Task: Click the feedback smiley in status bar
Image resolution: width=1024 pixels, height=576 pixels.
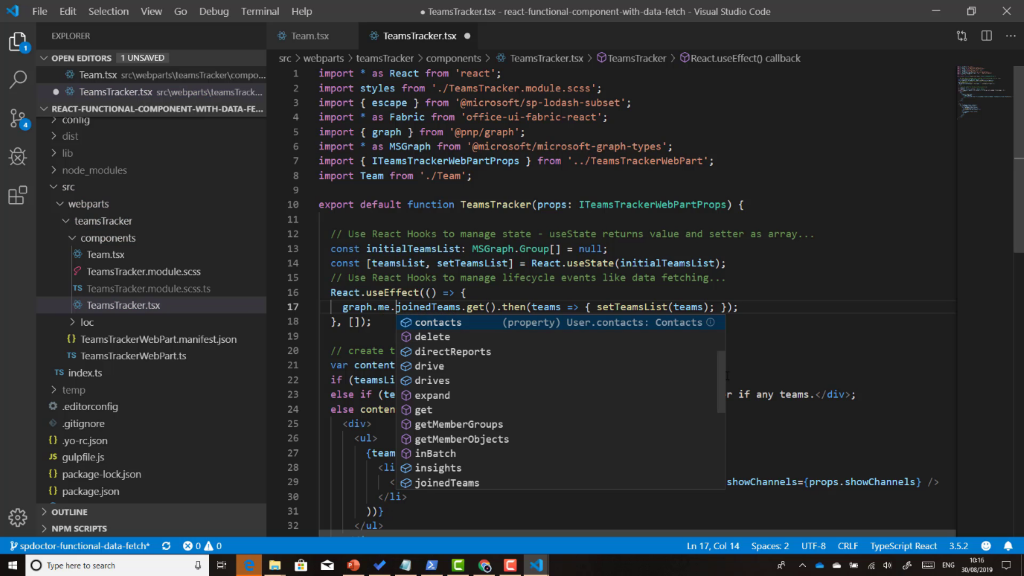Action: [x=986, y=546]
